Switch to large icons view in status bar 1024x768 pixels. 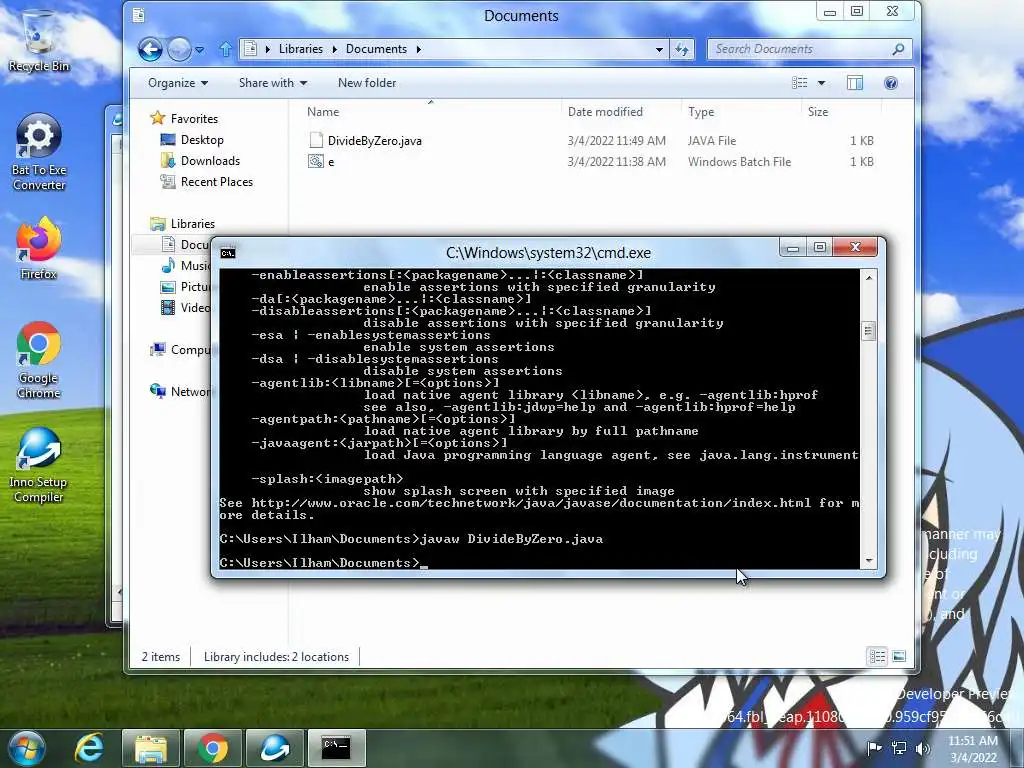(x=899, y=656)
